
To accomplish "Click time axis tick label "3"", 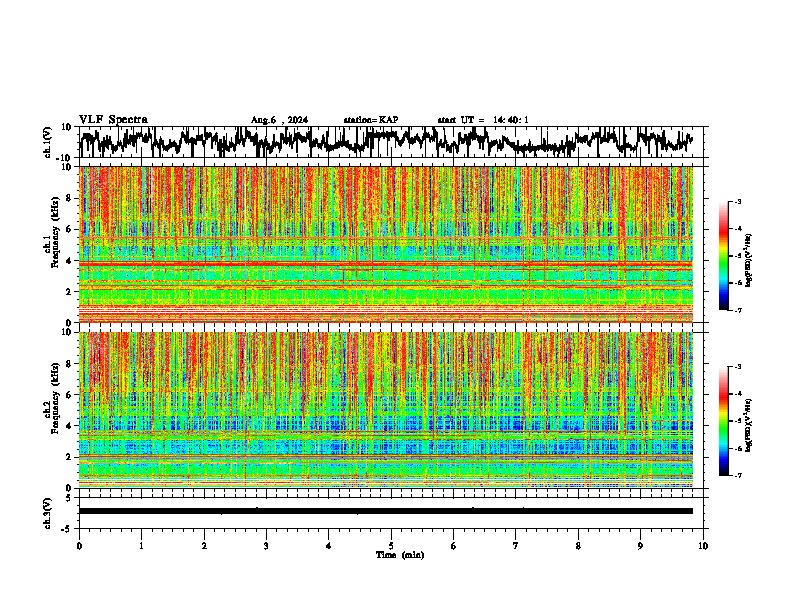I will [266, 546].
